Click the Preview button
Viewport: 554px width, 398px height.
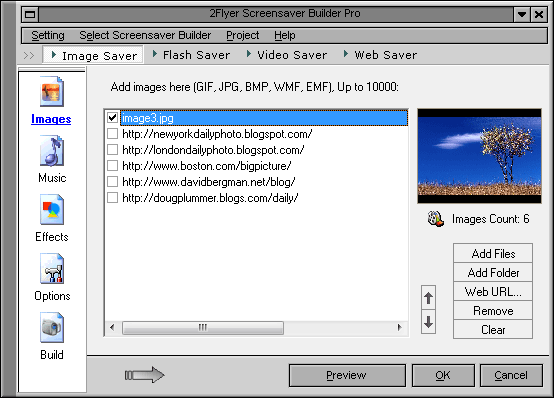347,375
